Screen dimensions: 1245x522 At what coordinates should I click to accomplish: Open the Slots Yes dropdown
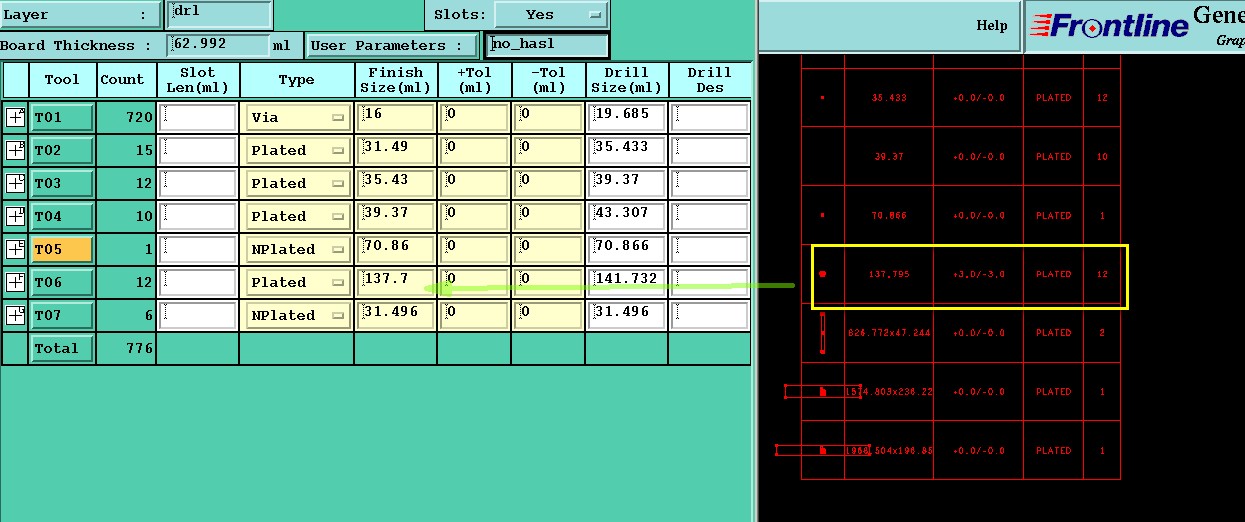pos(551,15)
